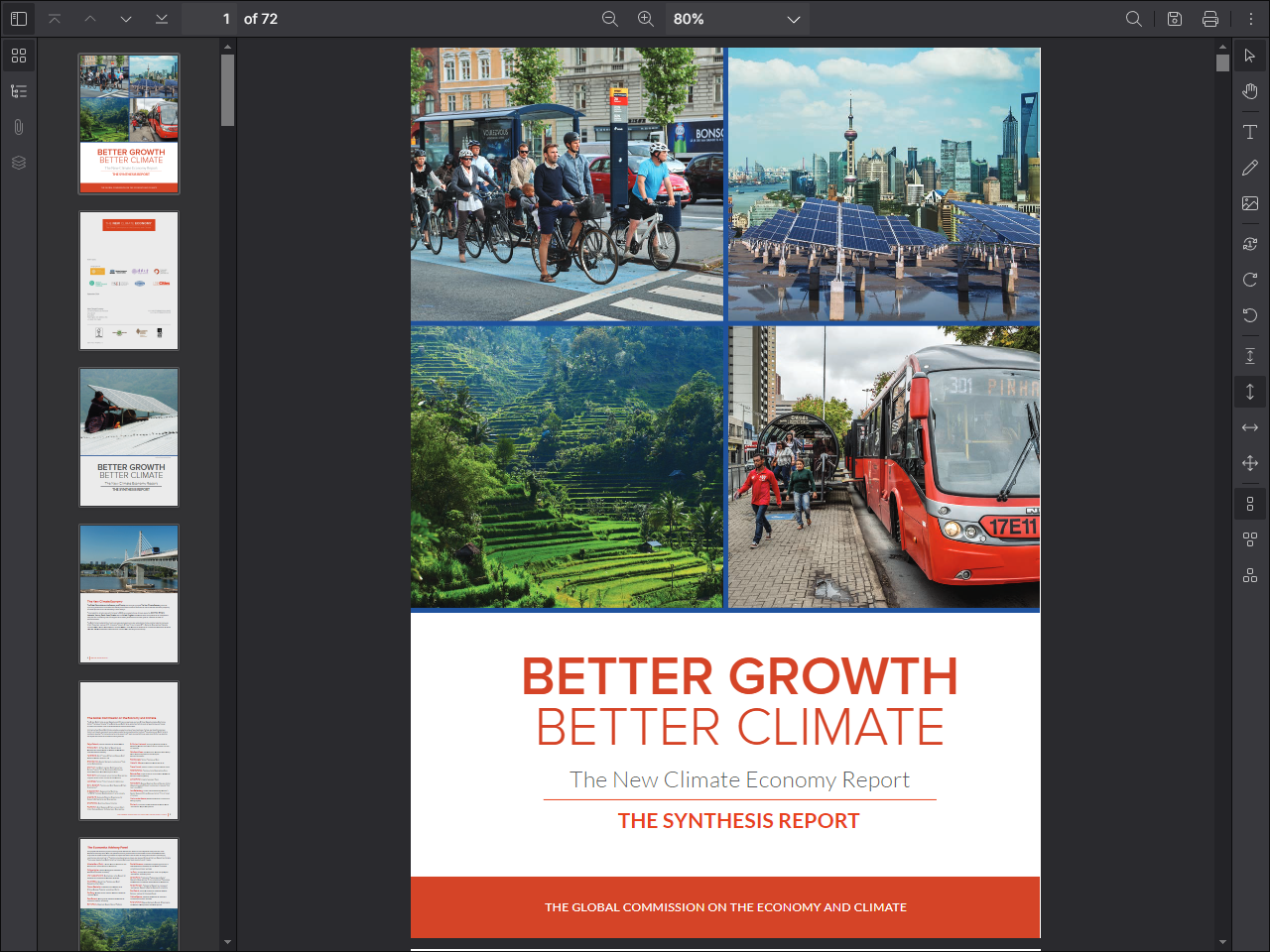Show the thumbnails view tab
The height and width of the screenshot is (952, 1270).
19,56
